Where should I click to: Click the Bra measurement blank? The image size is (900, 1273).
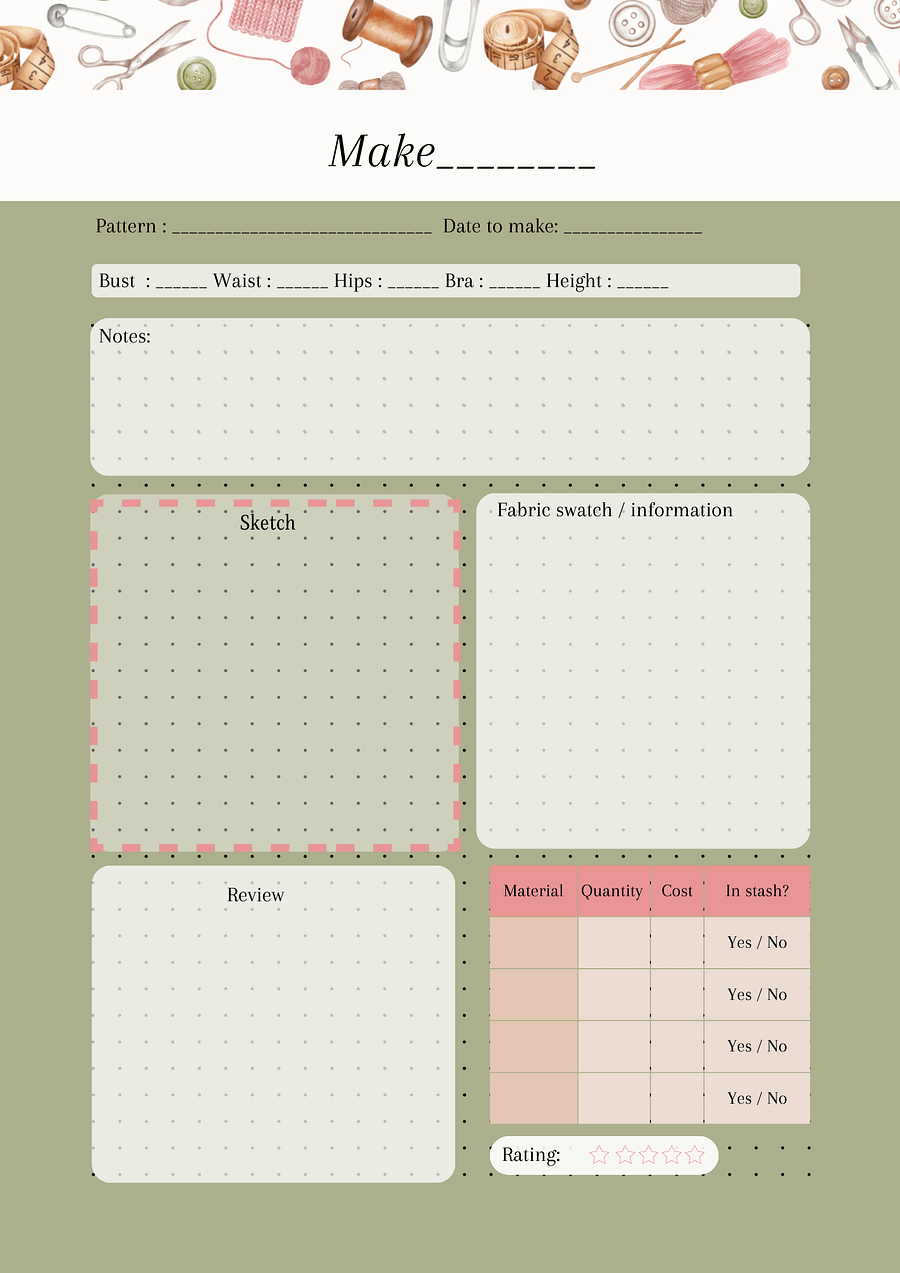point(516,288)
